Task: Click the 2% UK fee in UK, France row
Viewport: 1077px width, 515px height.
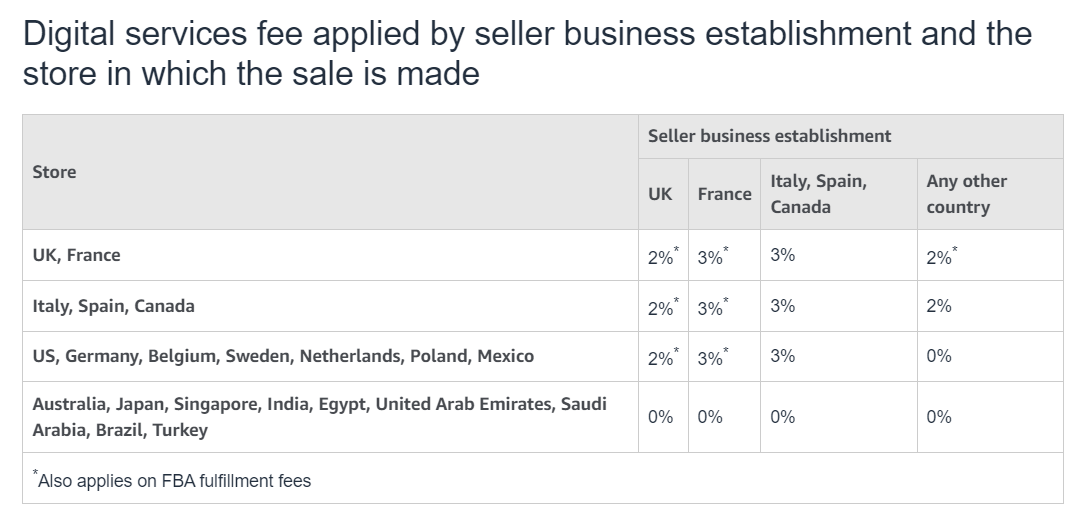Action: coord(662,256)
